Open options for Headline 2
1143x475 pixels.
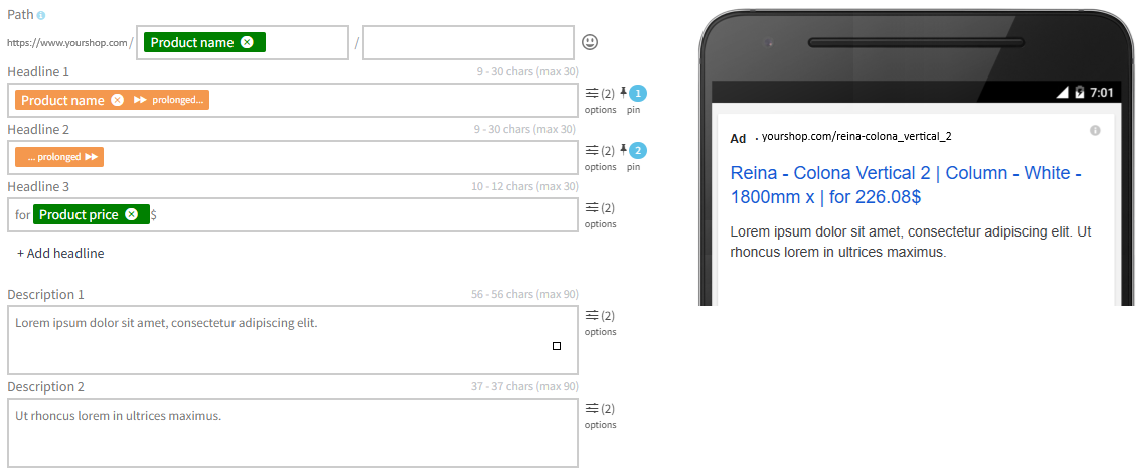click(x=601, y=157)
